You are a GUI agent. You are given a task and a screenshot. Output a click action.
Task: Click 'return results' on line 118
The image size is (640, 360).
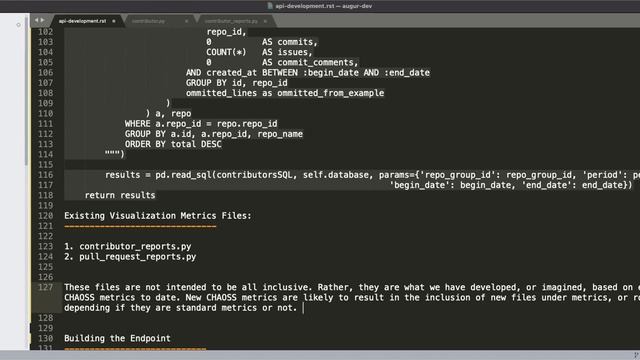[x=120, y=195]
